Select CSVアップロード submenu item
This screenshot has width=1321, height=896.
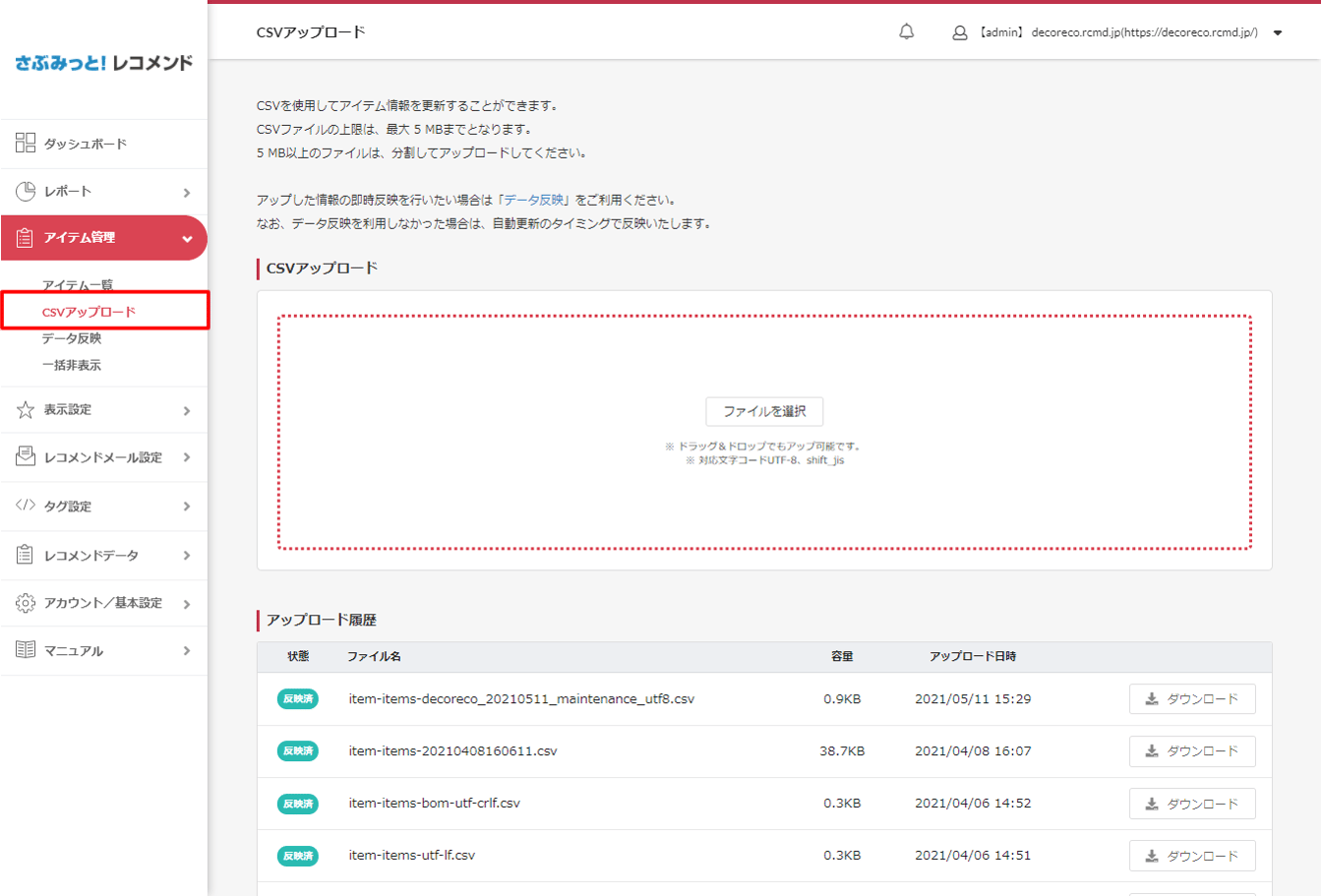[x=89, y=312]
